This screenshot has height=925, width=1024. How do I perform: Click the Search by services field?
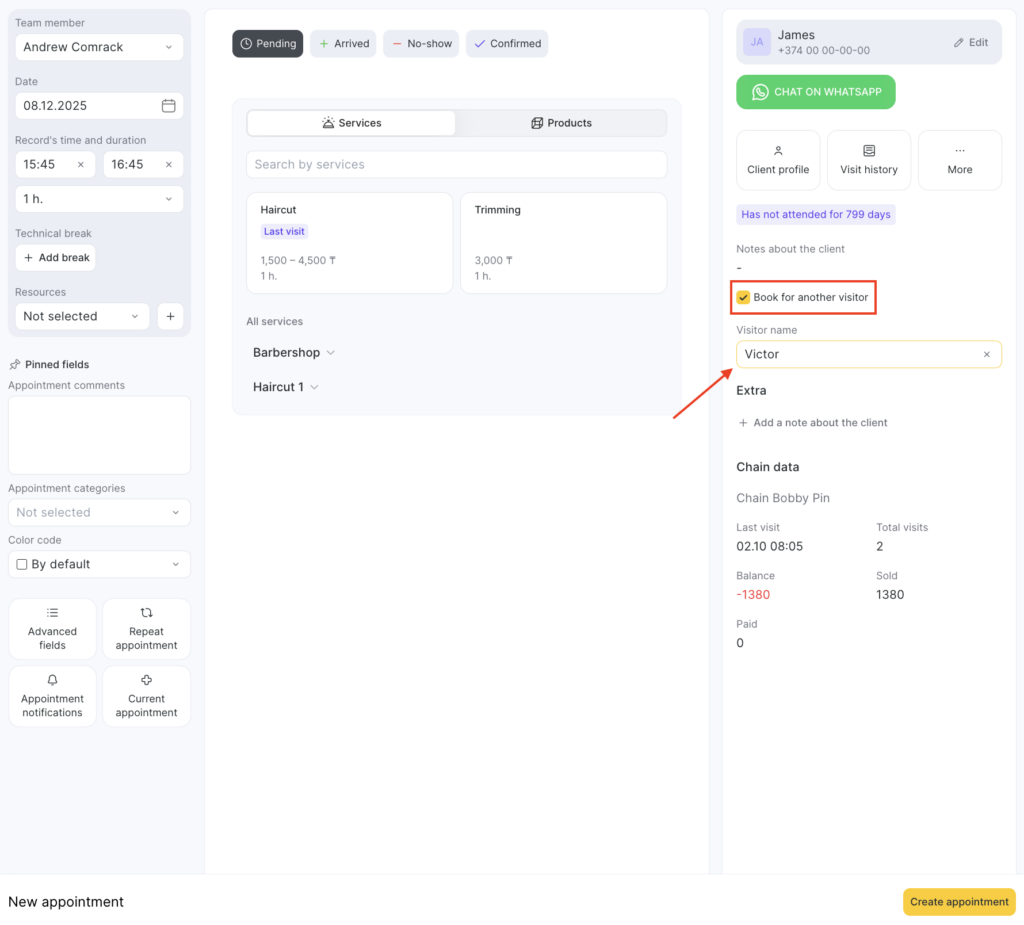(456, 165)
